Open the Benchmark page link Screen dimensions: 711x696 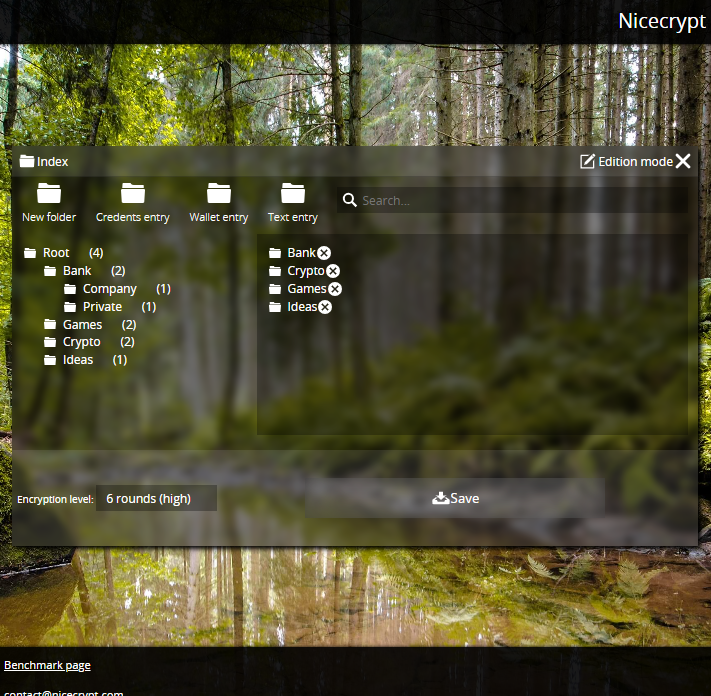pos(47,665)
